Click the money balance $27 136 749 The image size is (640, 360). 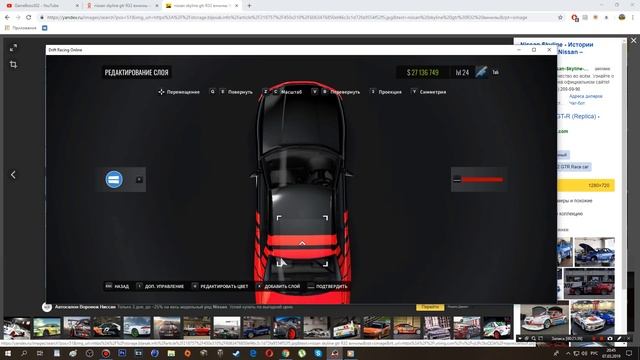click(422, 73)
